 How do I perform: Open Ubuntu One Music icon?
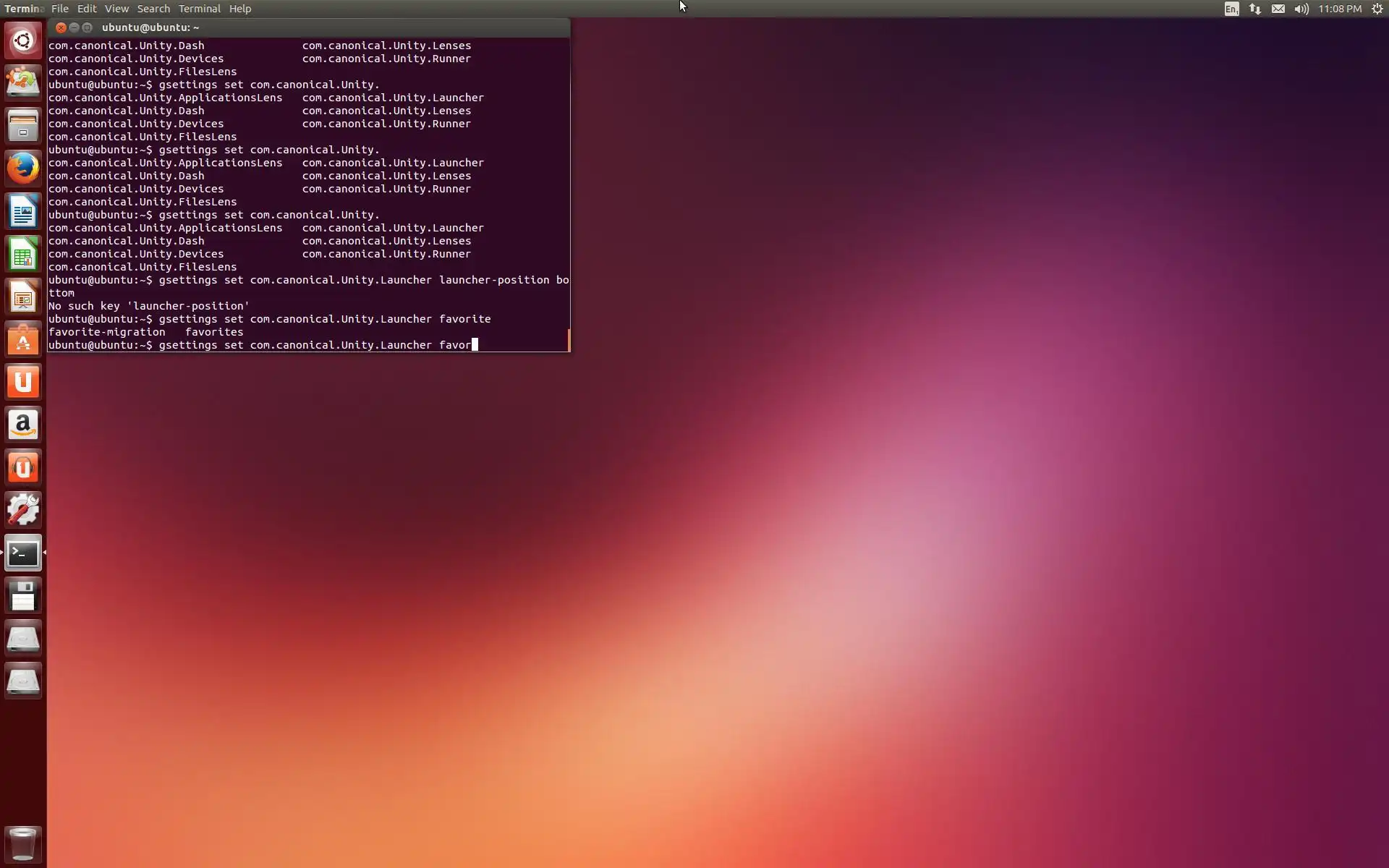point(23,467)
